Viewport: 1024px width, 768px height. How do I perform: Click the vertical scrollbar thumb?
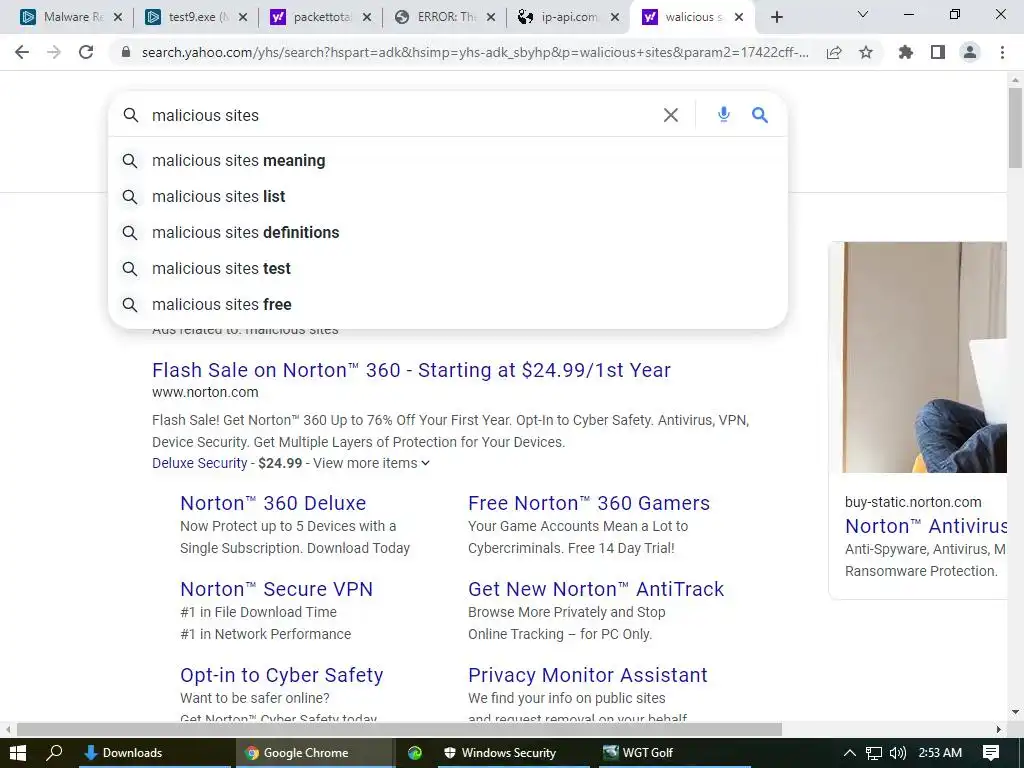point(1015,127)
